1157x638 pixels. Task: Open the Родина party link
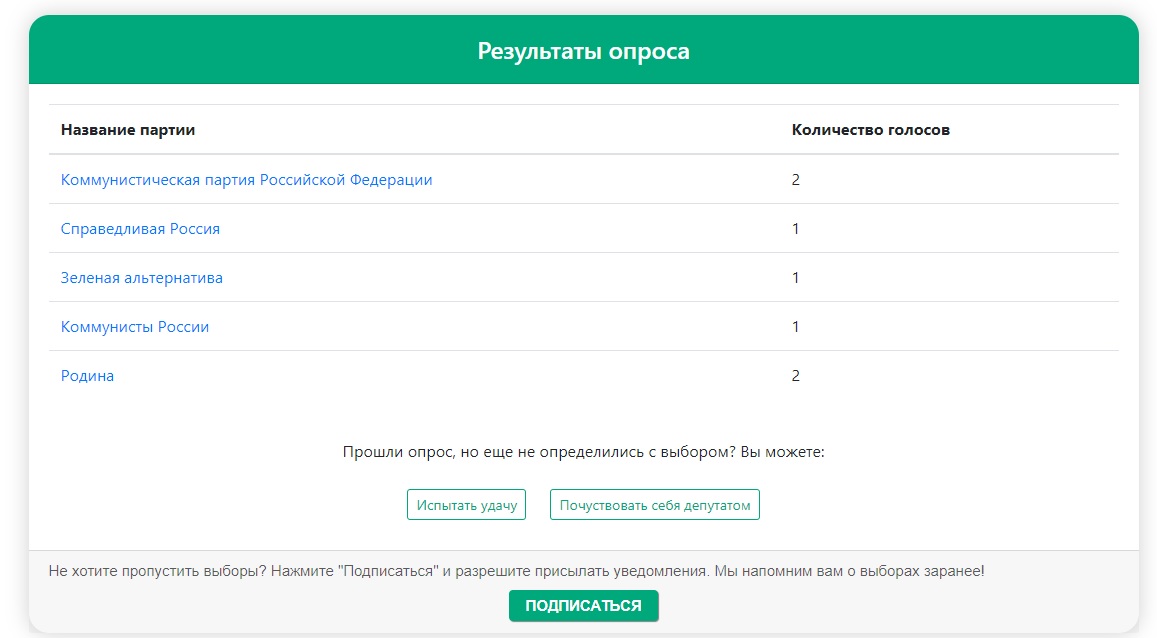[87, 376]
